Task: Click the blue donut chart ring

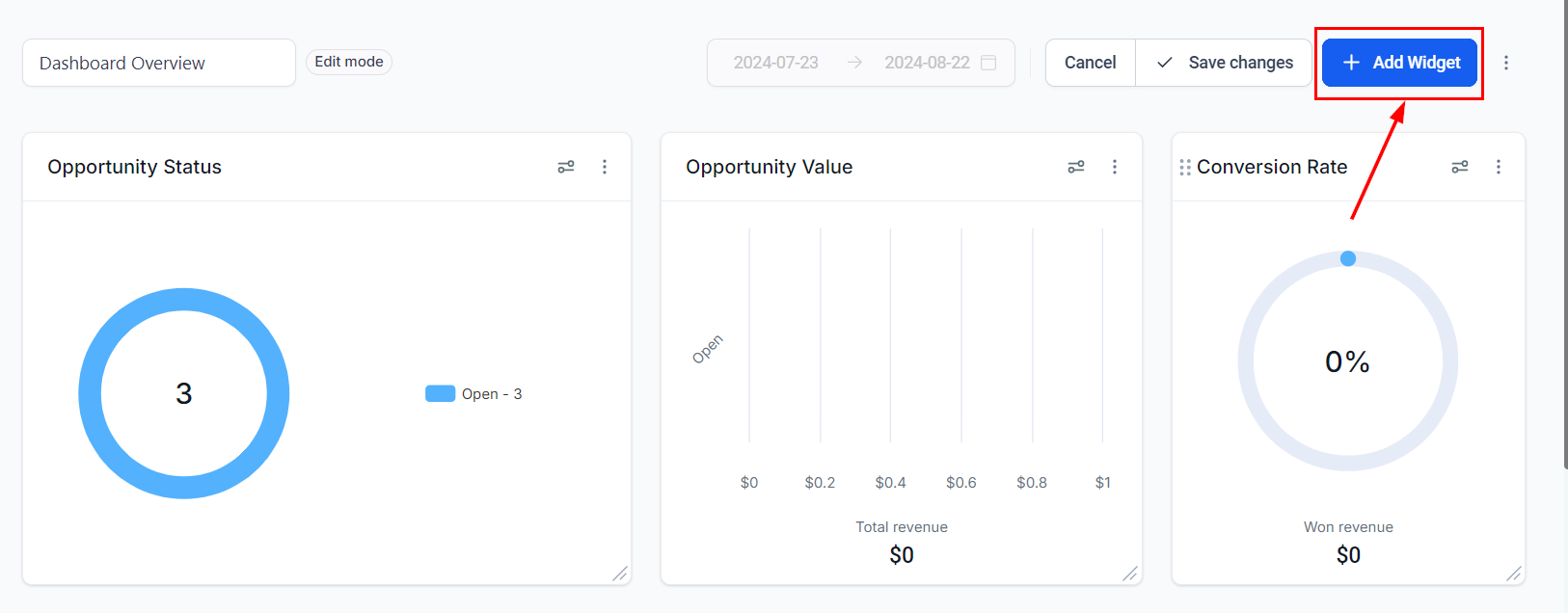Action: point(90,393)
